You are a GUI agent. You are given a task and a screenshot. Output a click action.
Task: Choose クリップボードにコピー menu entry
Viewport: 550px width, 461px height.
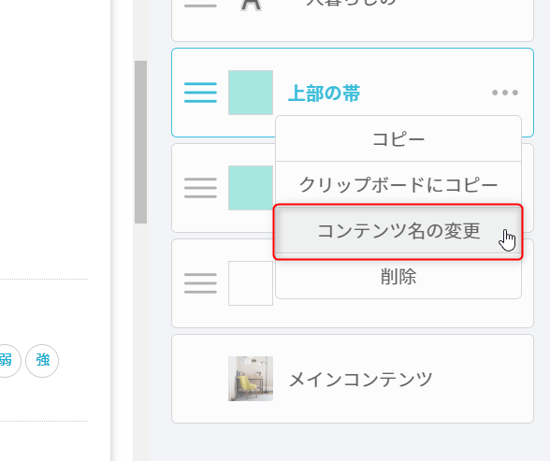click(398, 185)
